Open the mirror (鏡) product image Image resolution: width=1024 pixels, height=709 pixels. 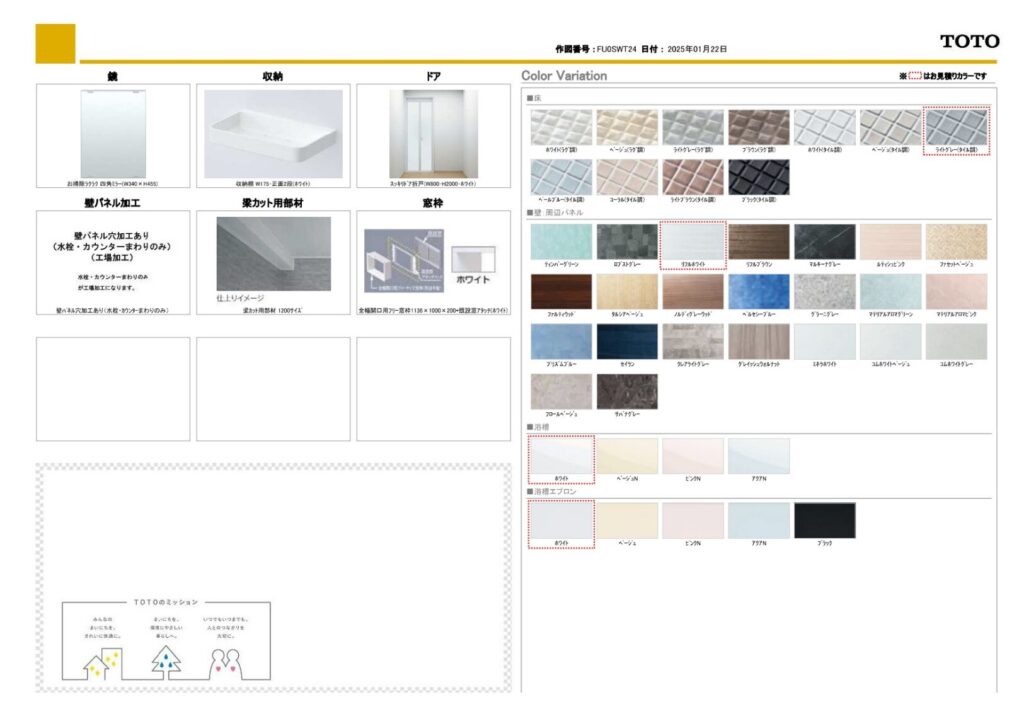tap(113, 133)
